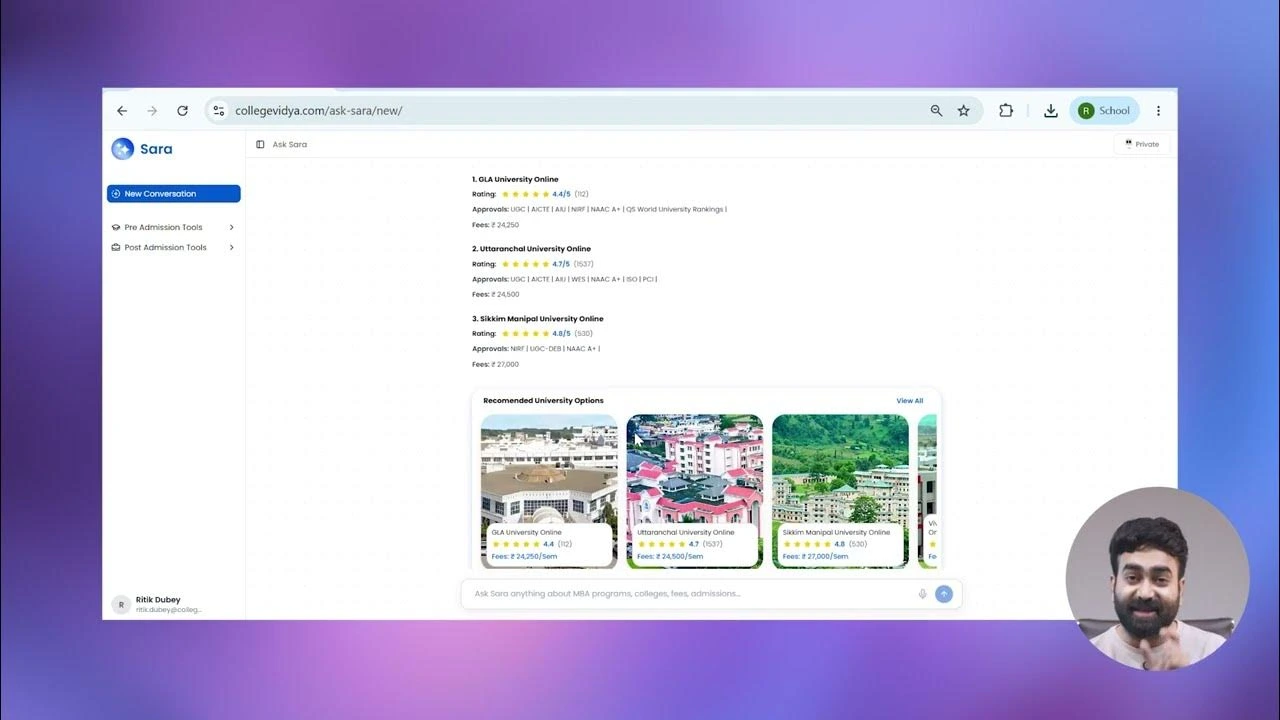Click the microphone icon in the chat box
The width and height of the screenshot is (1280, 720).
[x=922, y=594]
